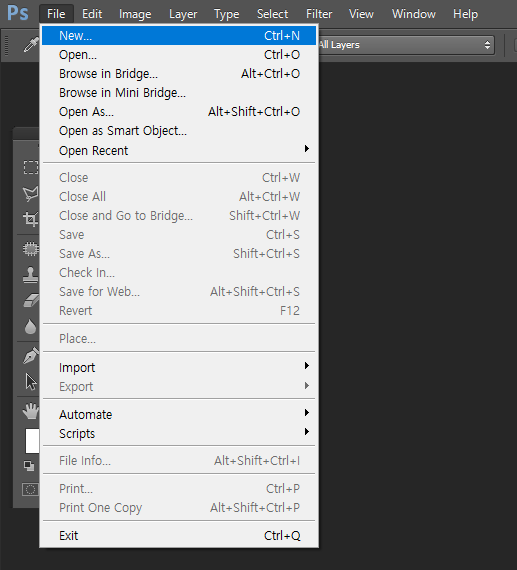Select the Patch healing tool icon
Viewport: 517px width, 570px height.
pyautogui.click(x=31, y=249)
